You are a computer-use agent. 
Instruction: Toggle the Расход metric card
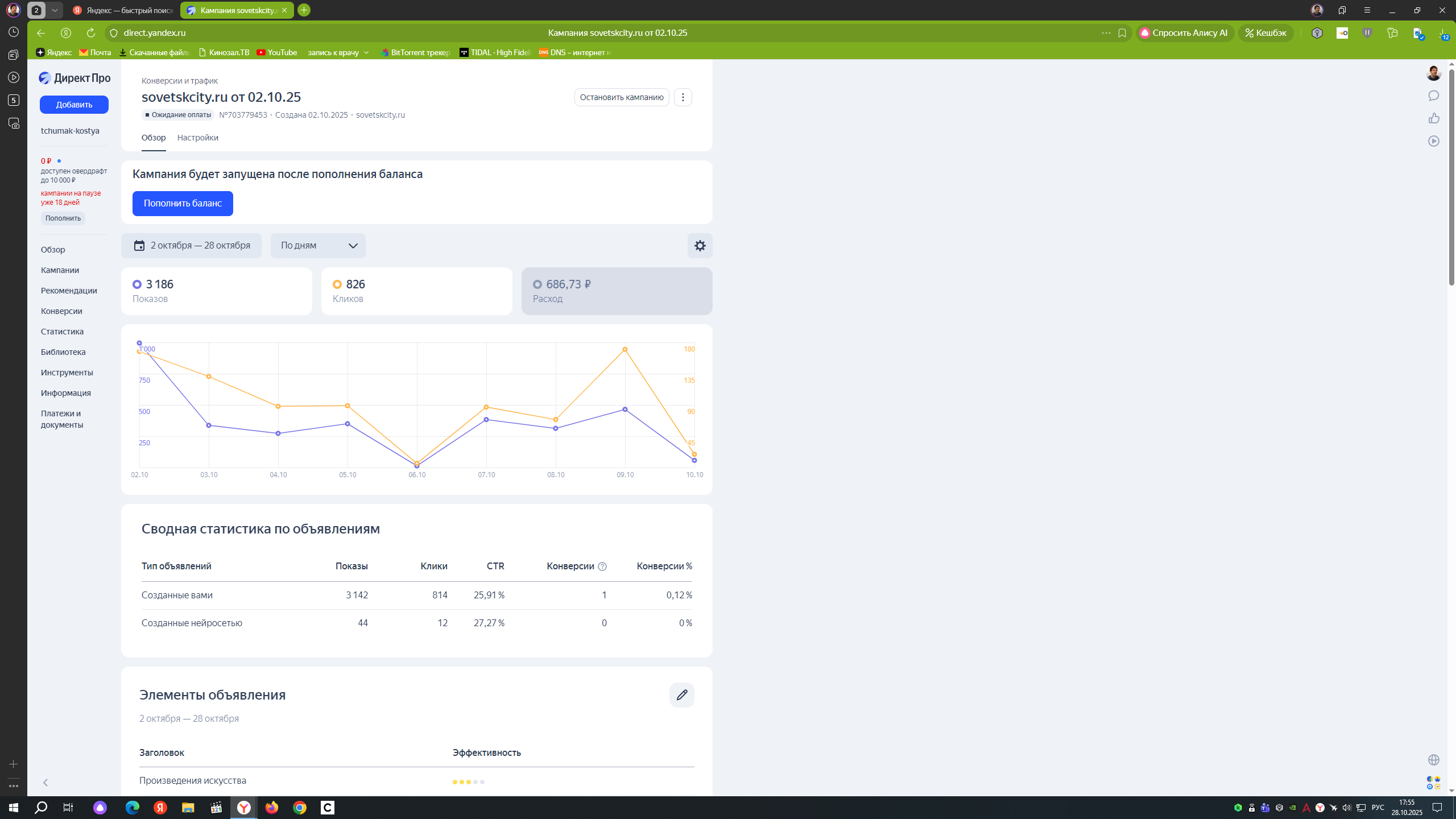tap(617, 291)
